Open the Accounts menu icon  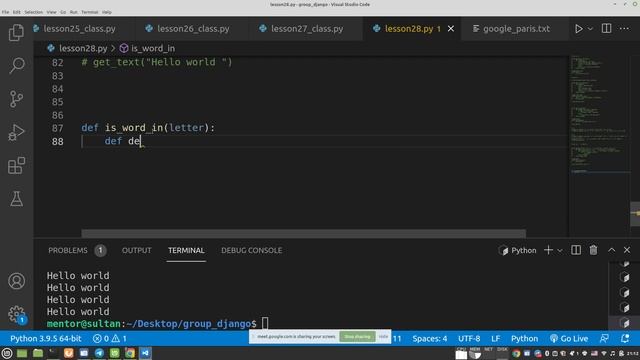(16, 281)
